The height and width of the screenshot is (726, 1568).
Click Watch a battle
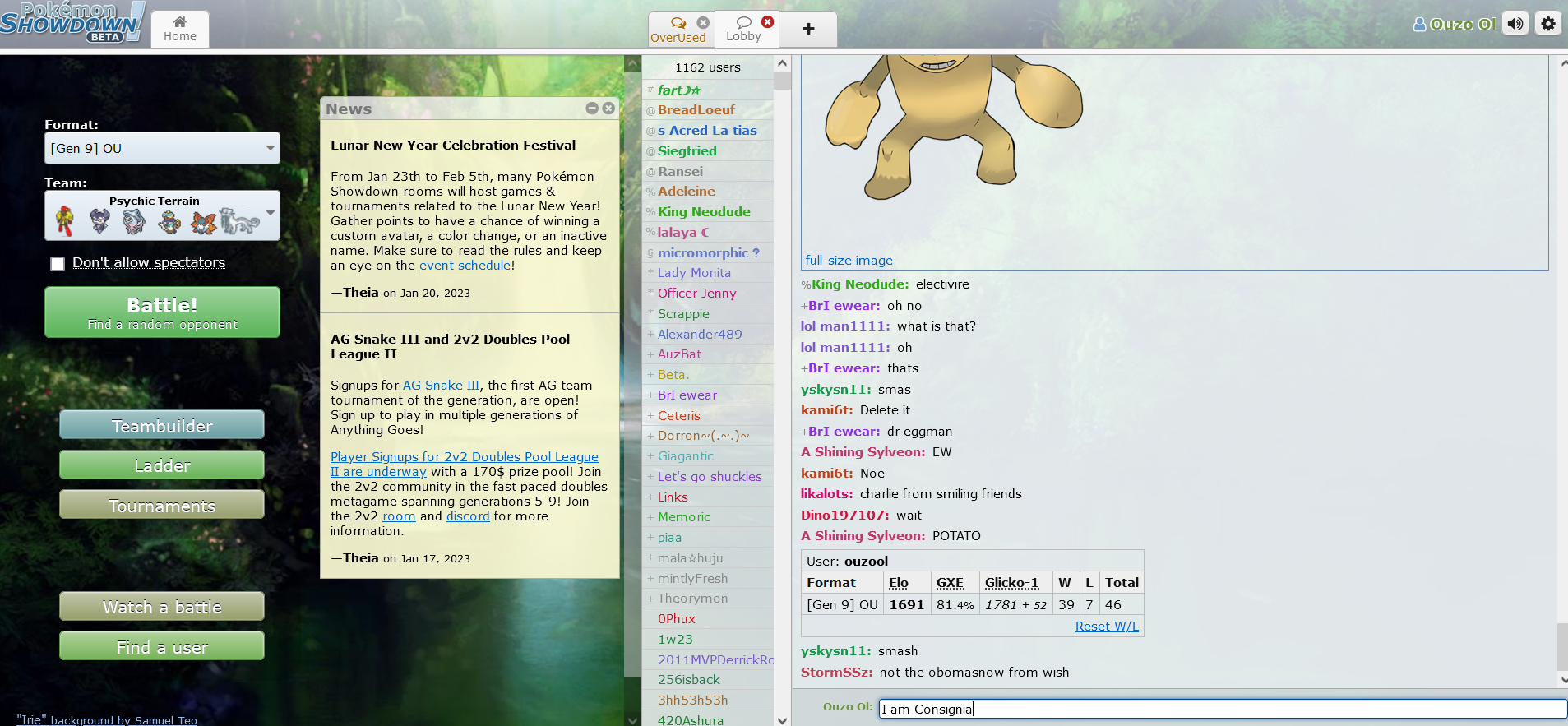[162, 607]
